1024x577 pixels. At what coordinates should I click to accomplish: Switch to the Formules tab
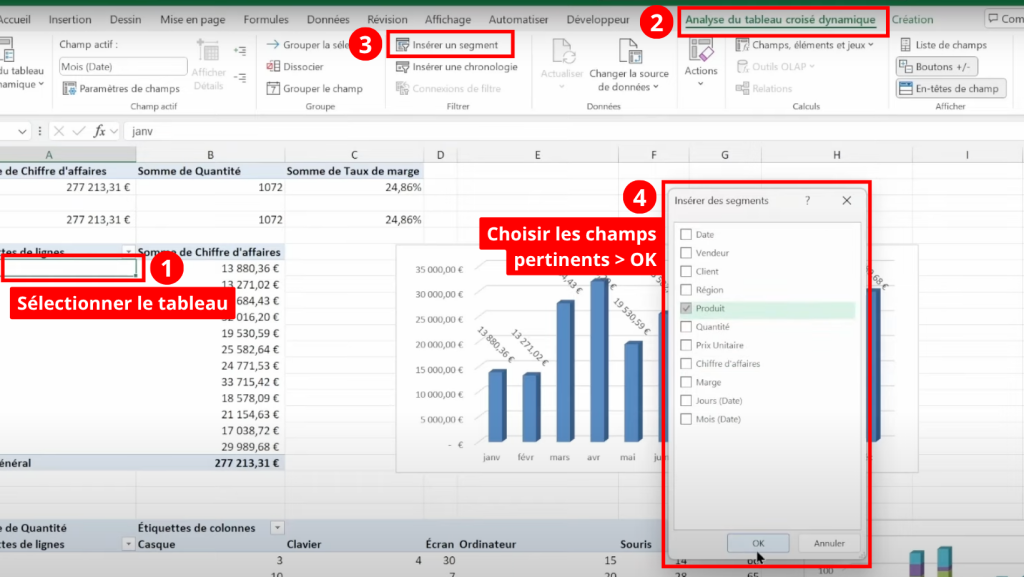click(266, 20)
